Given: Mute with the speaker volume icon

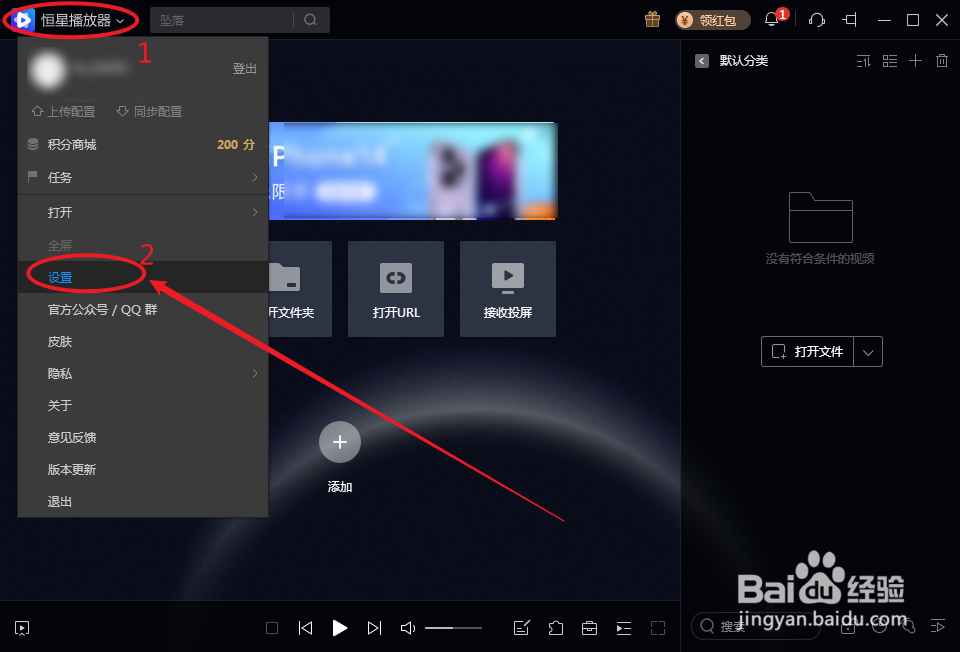Looking at the screenshot, I should (408, 628).
